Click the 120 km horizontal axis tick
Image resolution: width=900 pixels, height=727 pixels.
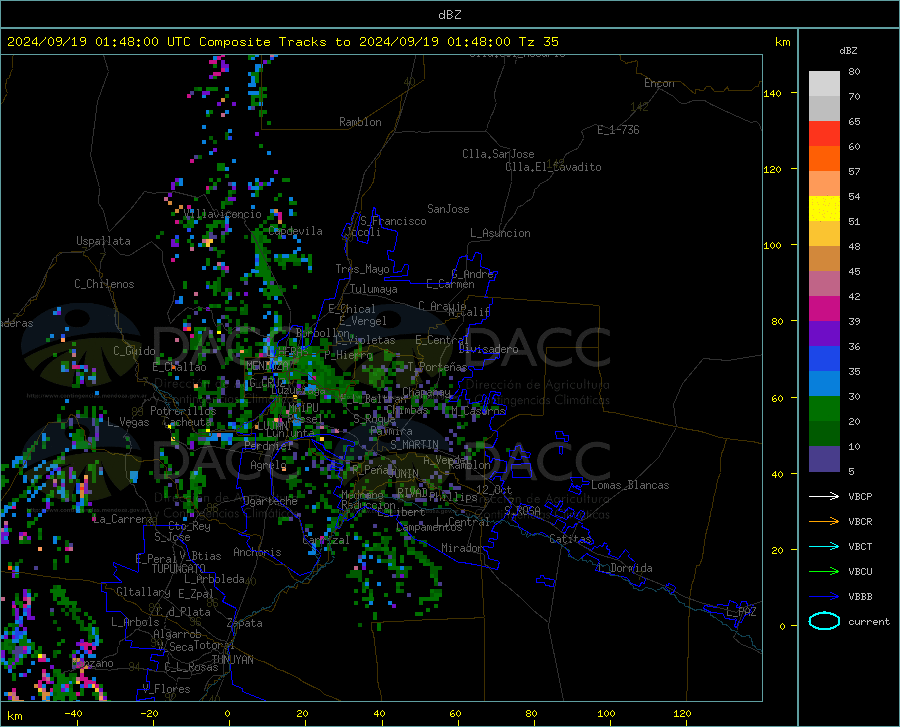click(x=682, y=714)
